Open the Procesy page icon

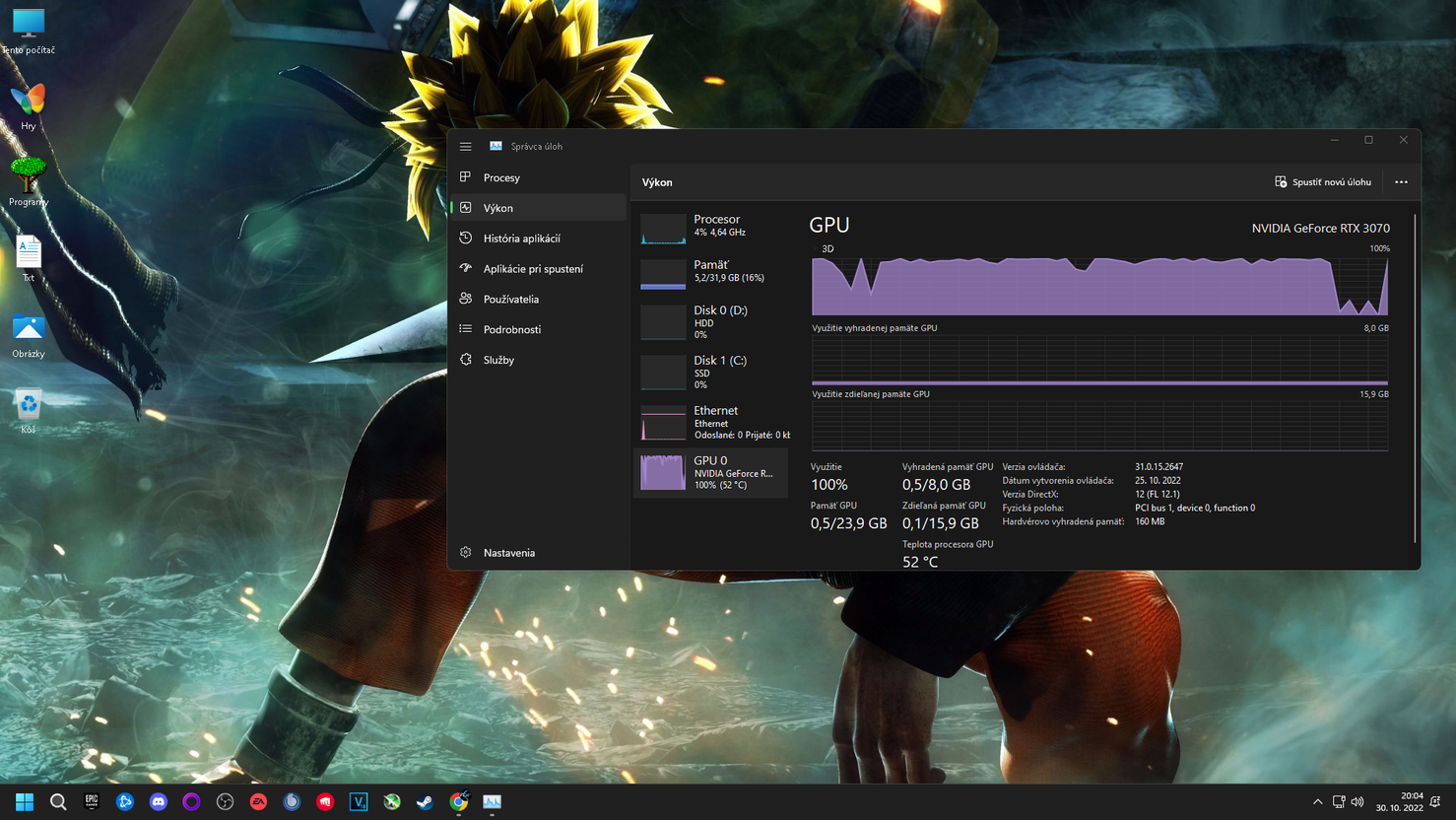(x=466, y=177)
